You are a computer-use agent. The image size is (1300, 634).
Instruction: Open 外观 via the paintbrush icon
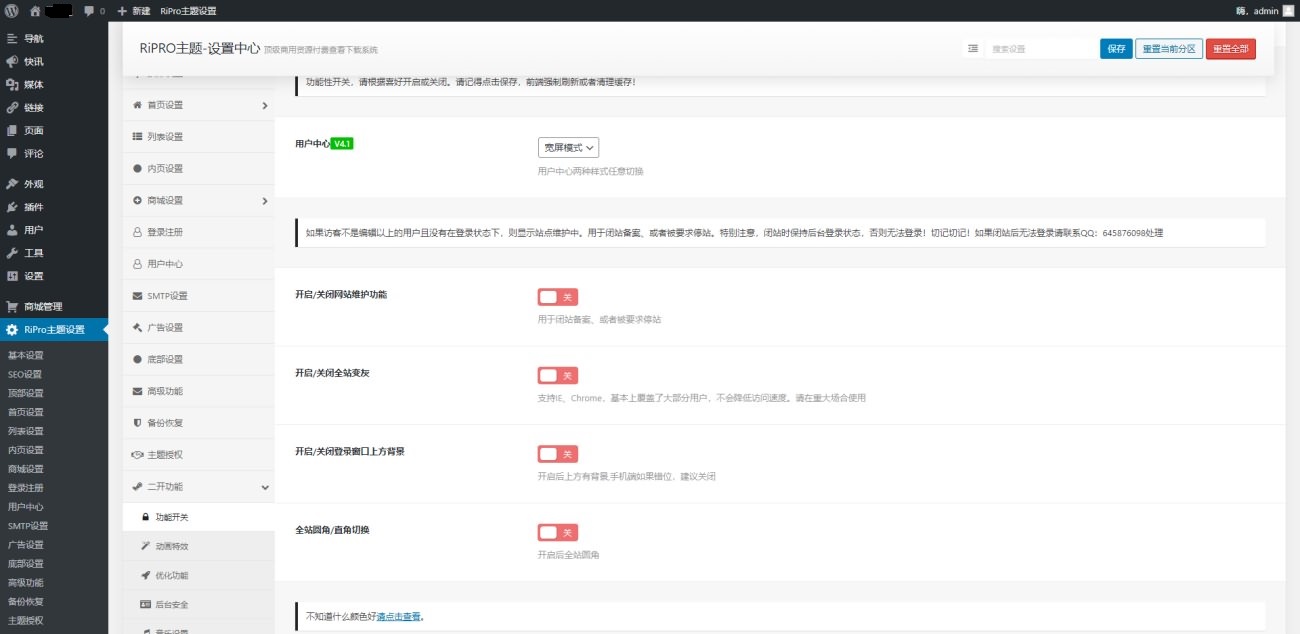tap(12, 184)
